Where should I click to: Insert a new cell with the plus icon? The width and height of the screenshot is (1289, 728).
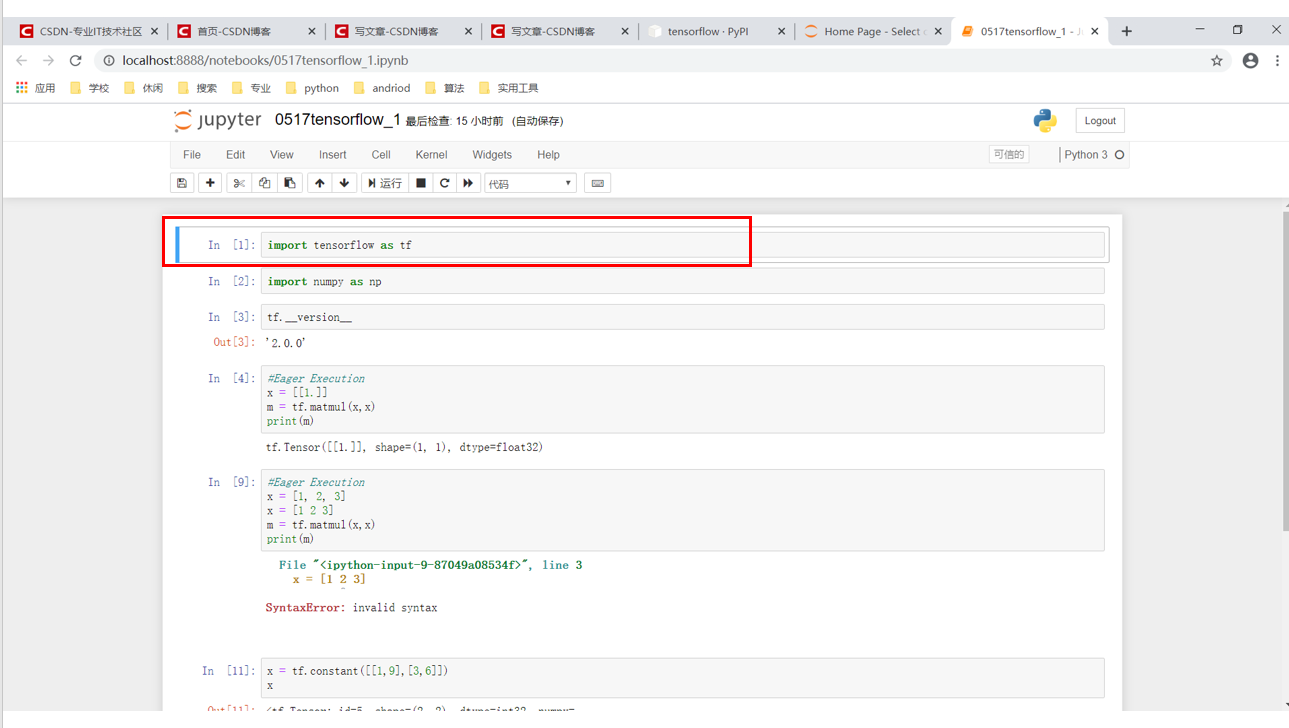point(209,182)
